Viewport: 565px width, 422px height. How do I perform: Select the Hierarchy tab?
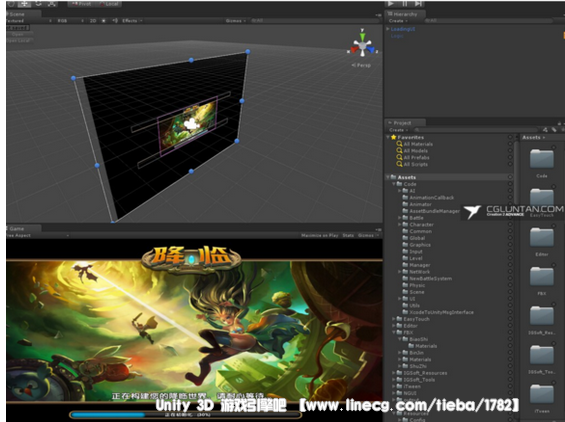tap(405, 14)
